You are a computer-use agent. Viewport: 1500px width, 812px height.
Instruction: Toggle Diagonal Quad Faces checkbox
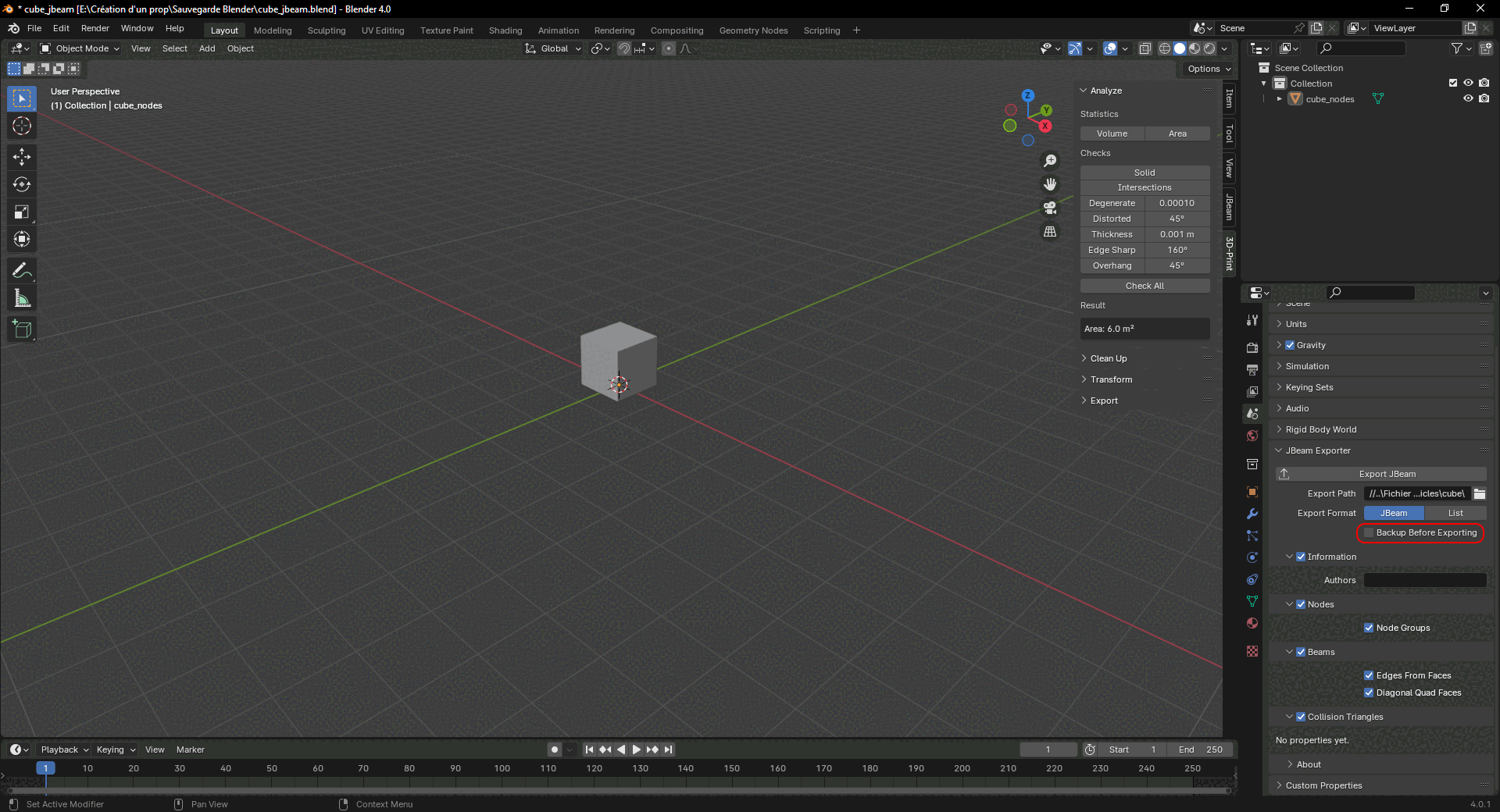1369,693
